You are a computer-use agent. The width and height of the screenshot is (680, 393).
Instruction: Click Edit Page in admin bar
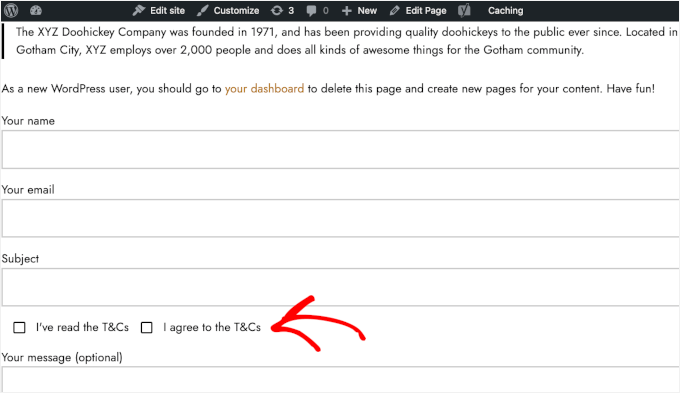(418, 10)
